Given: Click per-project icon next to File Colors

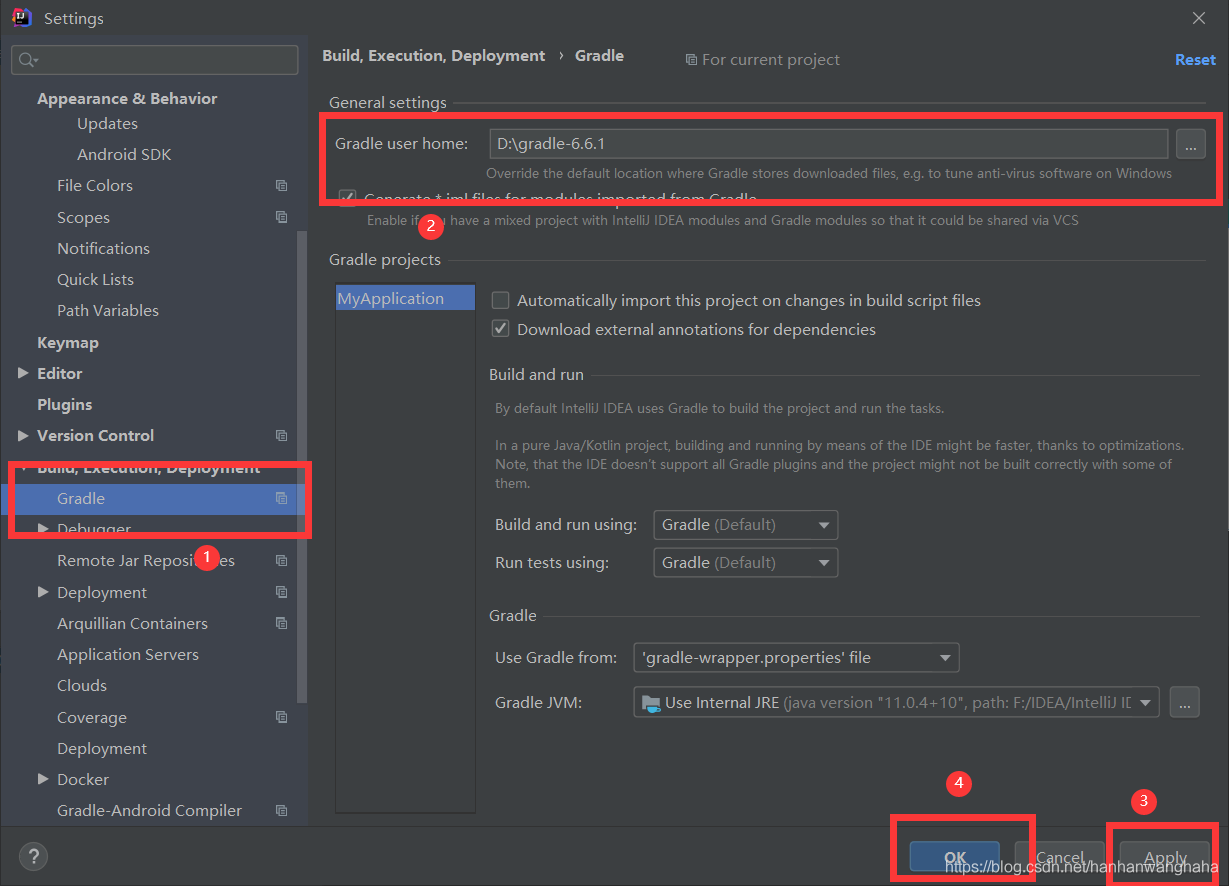Looking at the screenshot, I should coord(281,185).
